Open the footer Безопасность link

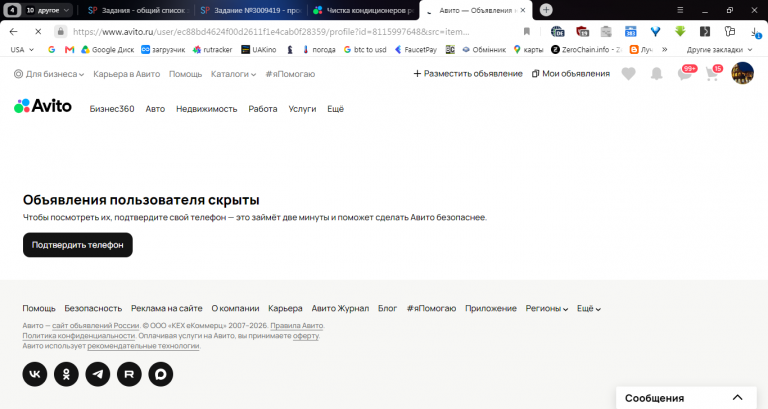(x=93, y=308)
